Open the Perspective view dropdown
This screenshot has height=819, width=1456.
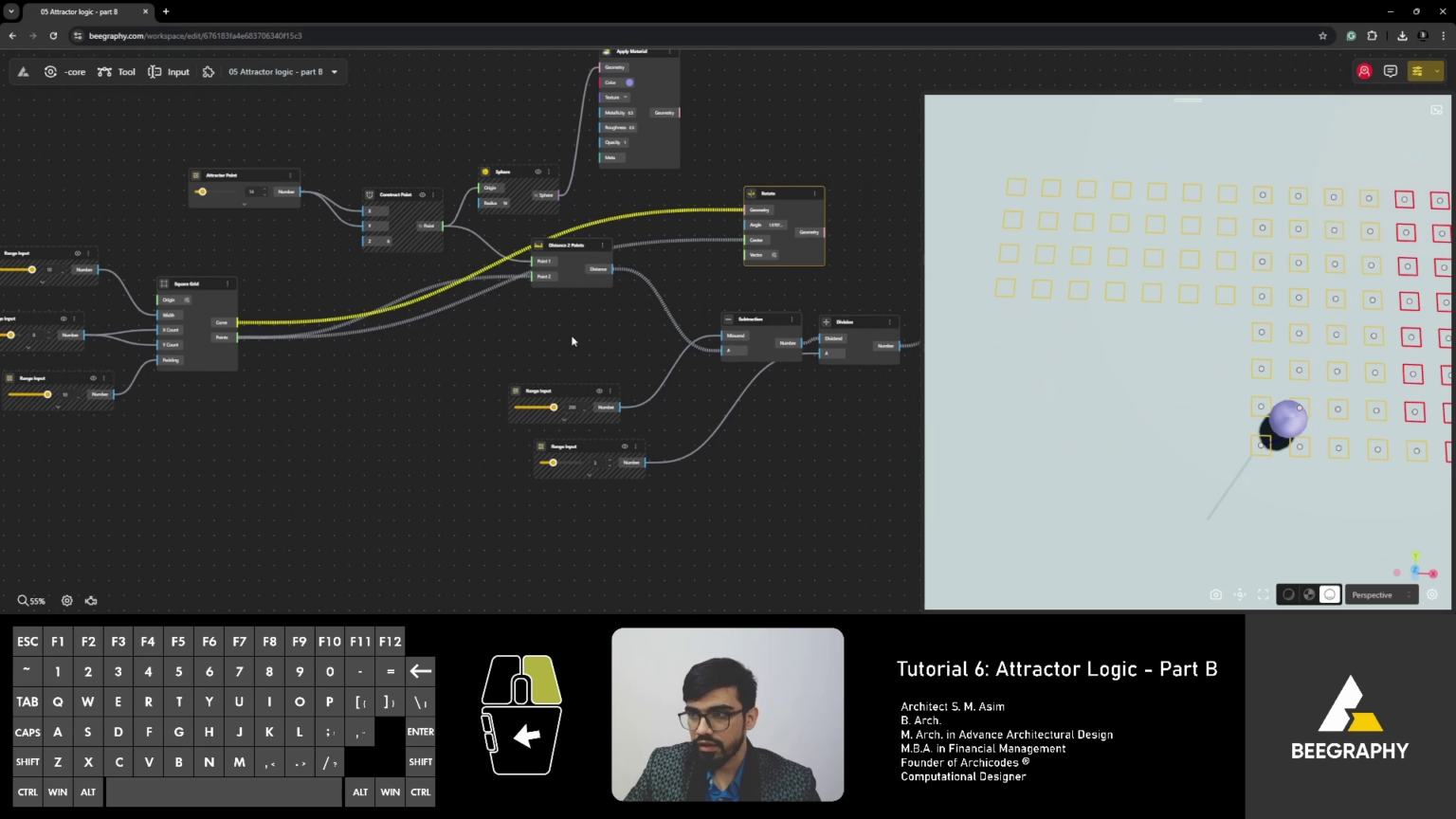[x=1381, y=594]
